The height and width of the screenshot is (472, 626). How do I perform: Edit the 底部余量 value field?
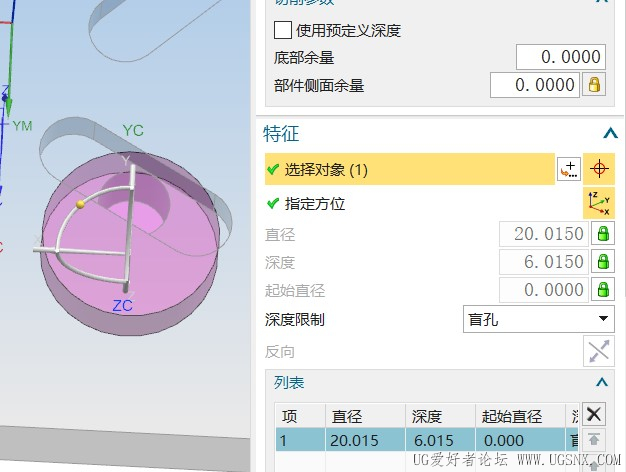coord(561,57)
